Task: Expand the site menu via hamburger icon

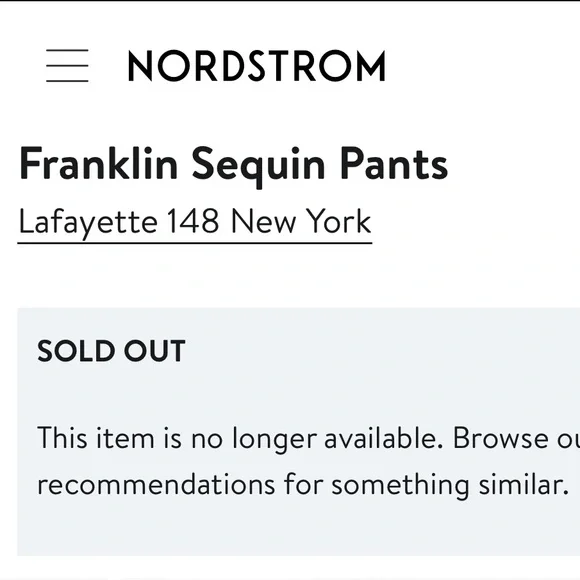Action: 67,65
